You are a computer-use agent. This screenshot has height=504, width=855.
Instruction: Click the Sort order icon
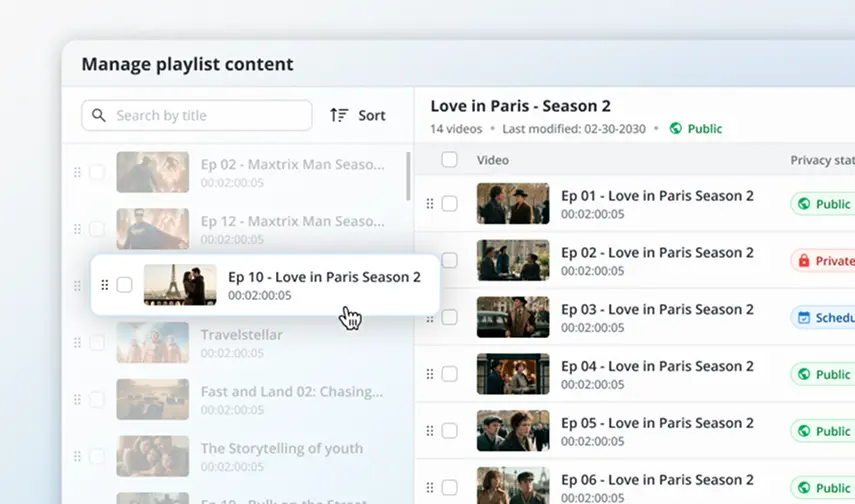coord(339,115)
